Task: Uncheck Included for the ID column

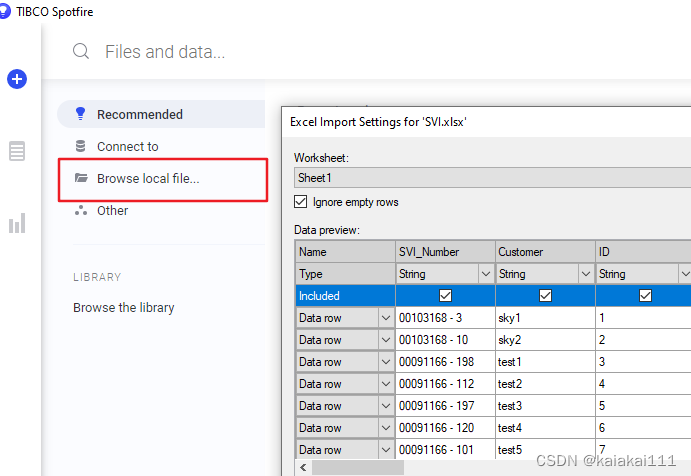Action: click(x=646, y=295)
